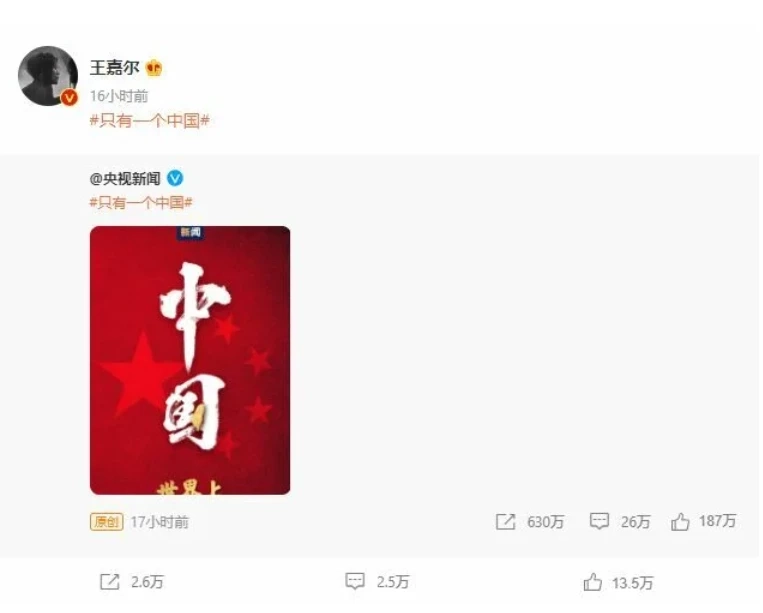Open hashtag #只有一个中国# in the reposted post
The height and width of the screenshot is (613, 763).
click(x=141, y=202)
